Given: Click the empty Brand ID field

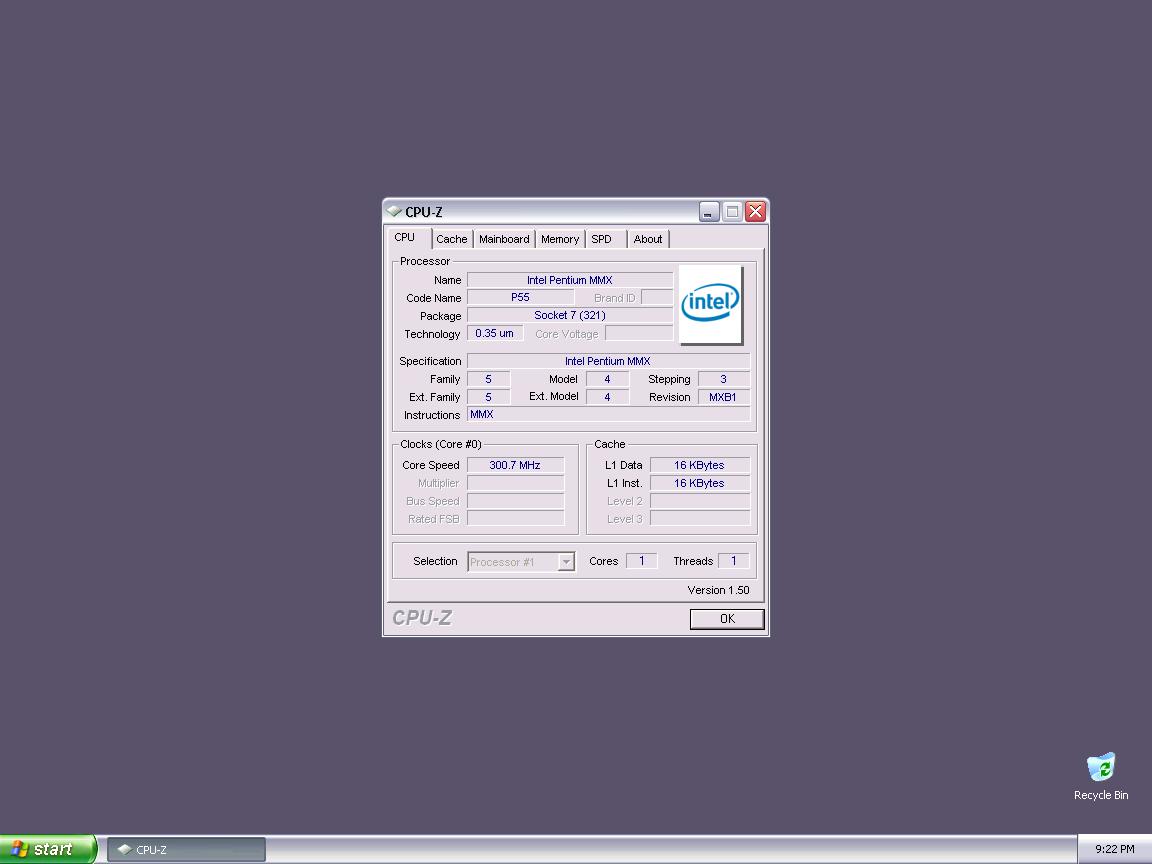Looking at the screenshot, I should pos(657,298).
